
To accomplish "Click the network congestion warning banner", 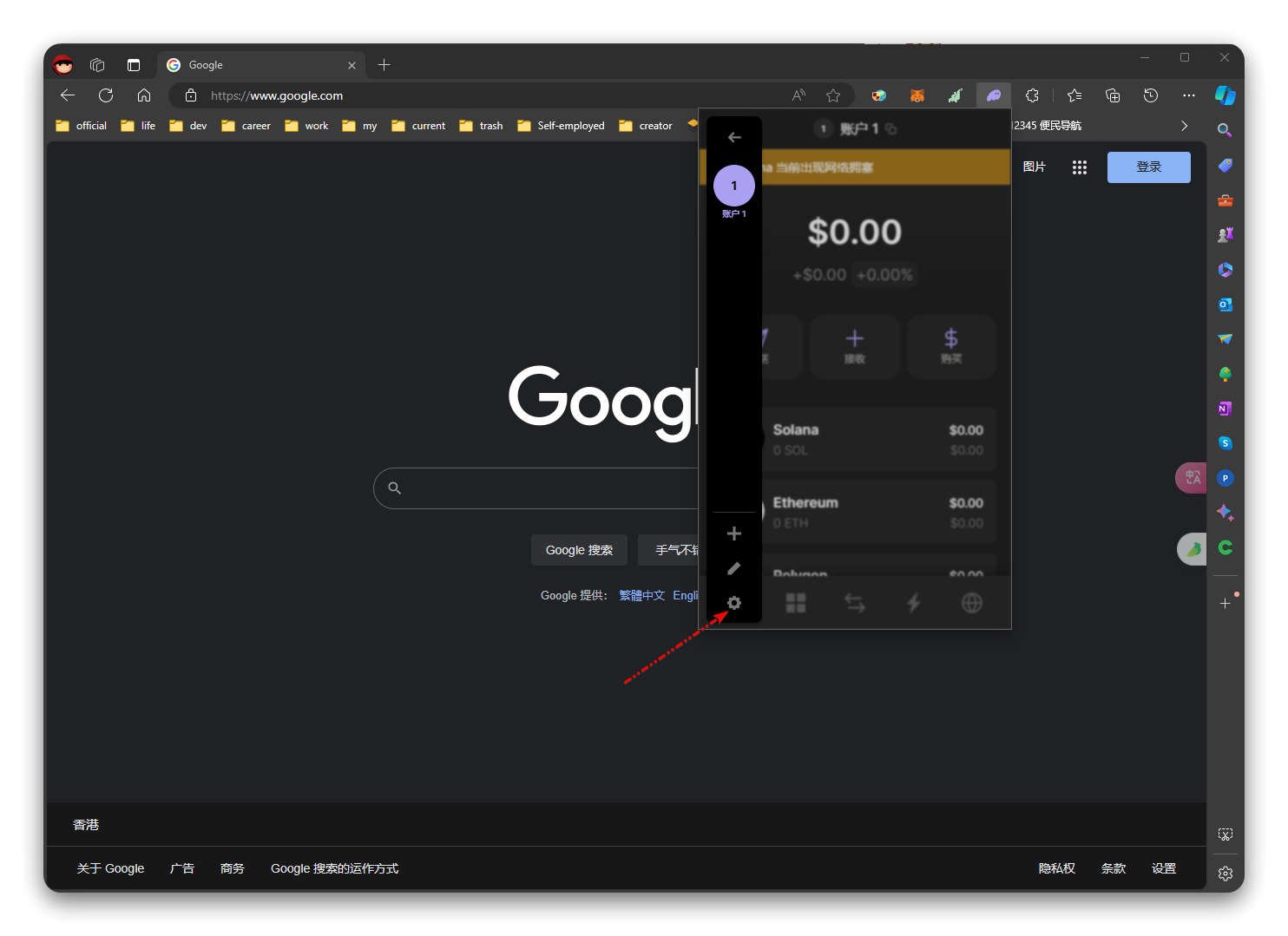I will (885, 167).
